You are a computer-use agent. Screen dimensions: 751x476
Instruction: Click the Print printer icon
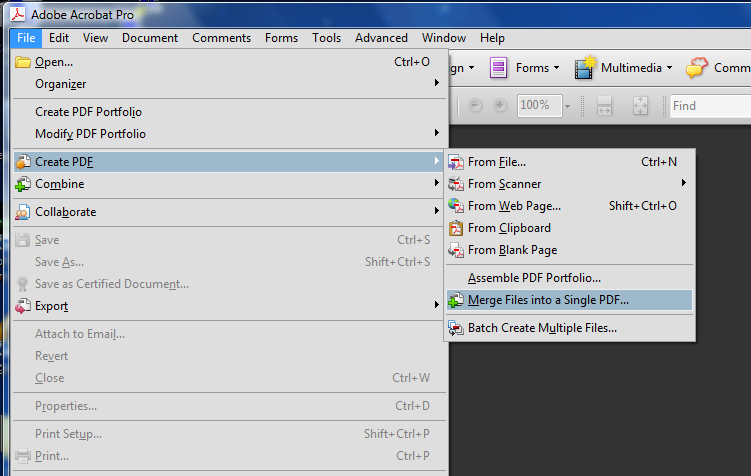pyautogui.click(x=23, y=456)
